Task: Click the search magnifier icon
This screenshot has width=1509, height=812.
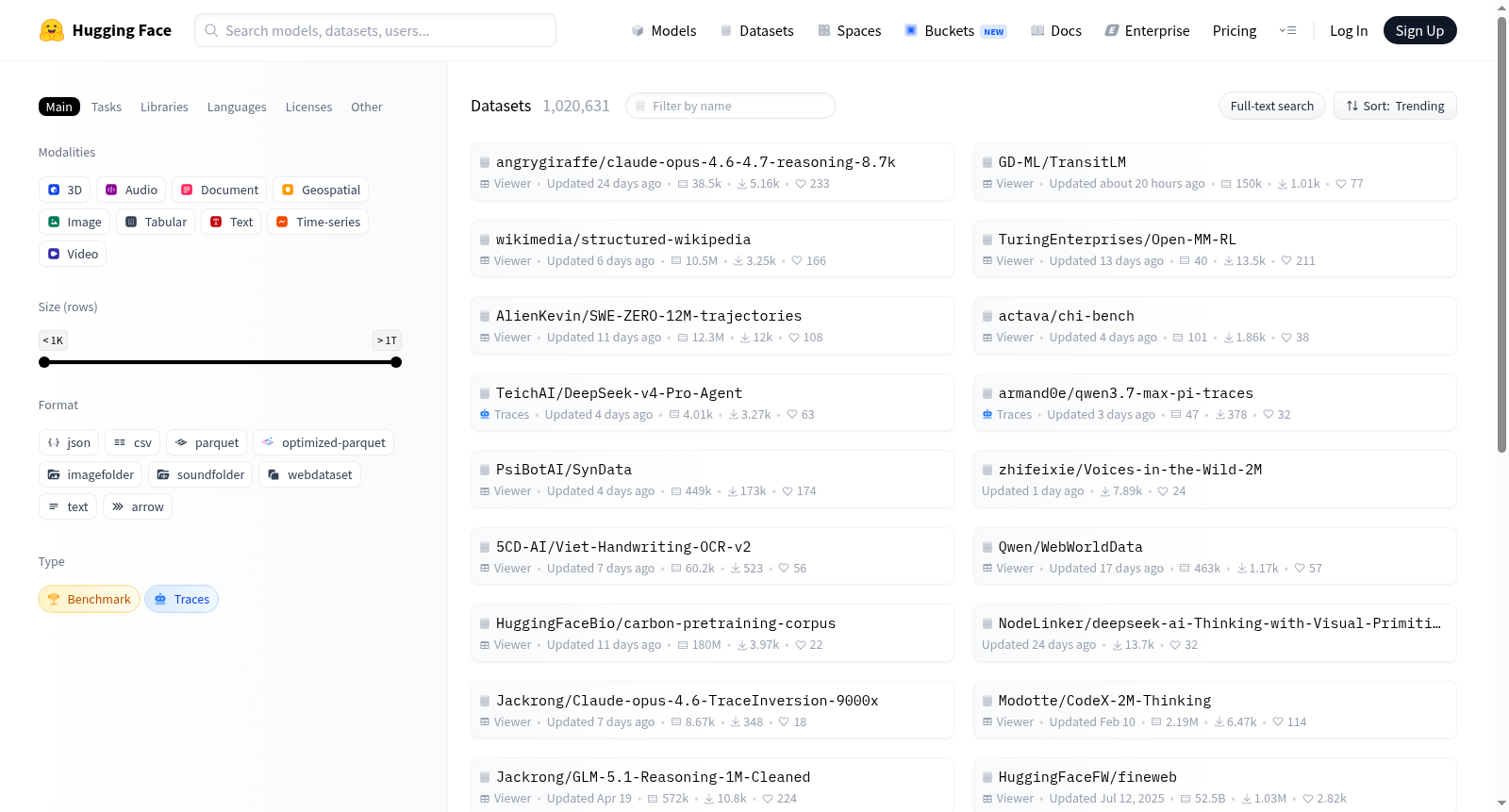Action: [x=212, y=30]
